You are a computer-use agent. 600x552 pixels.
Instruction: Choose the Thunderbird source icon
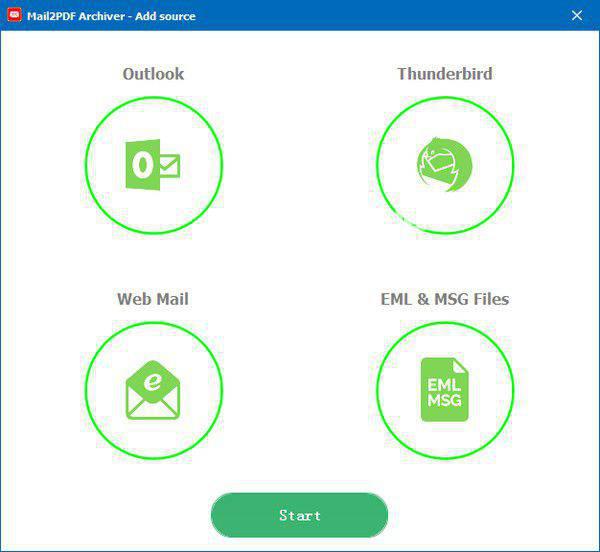coord(445,165)
